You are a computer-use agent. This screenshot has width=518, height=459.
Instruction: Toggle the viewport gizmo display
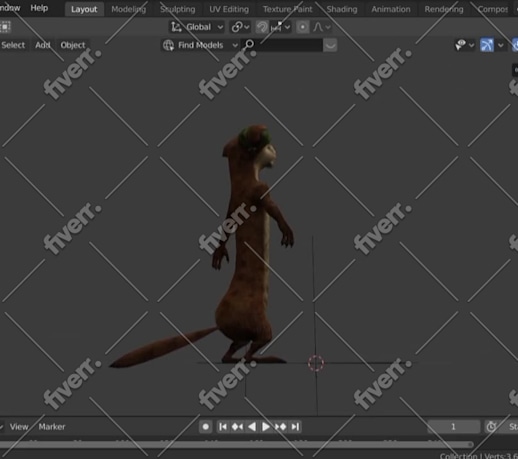487,45
